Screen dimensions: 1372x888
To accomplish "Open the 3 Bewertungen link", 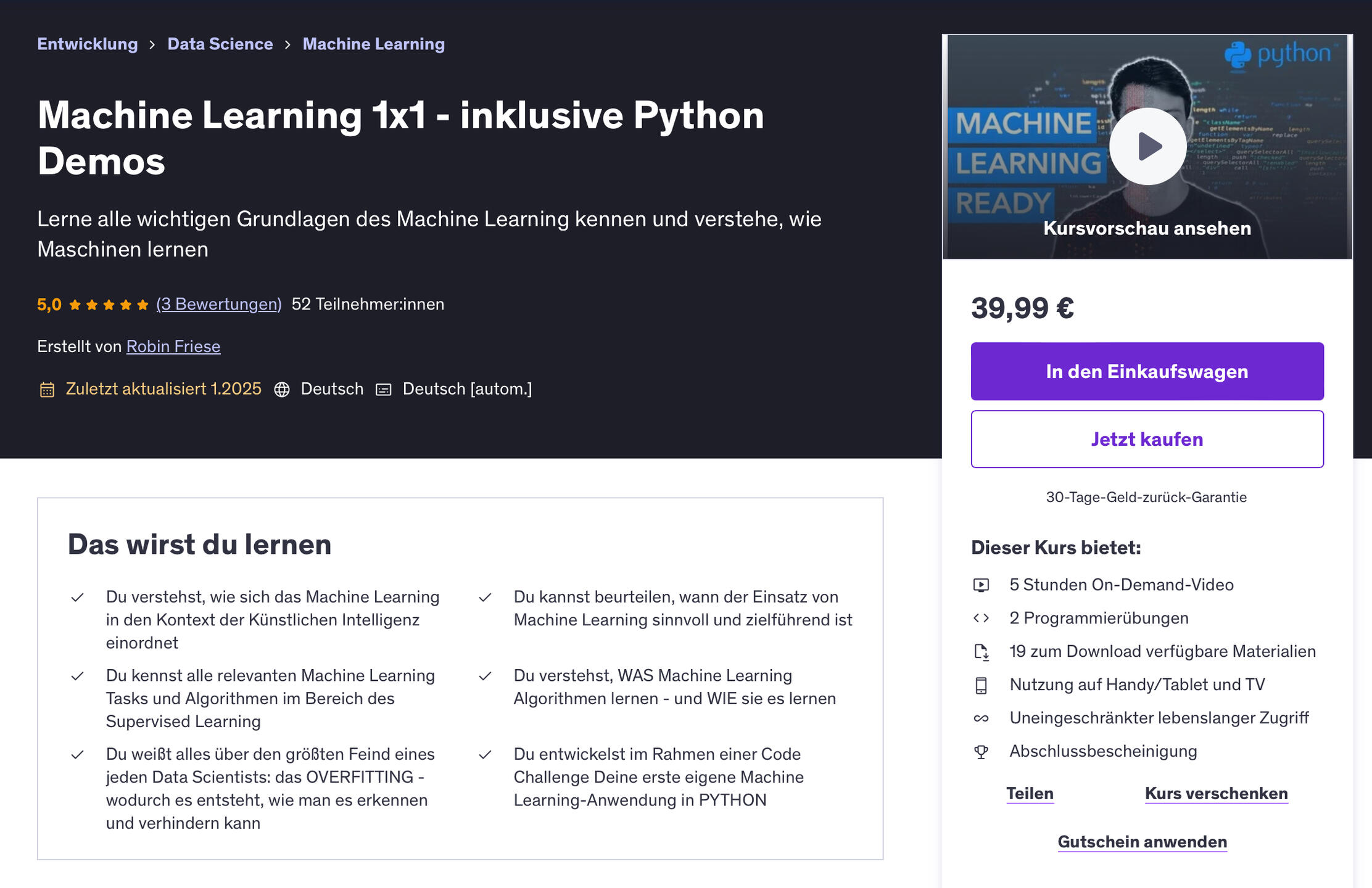I will (x=217, y=303).
